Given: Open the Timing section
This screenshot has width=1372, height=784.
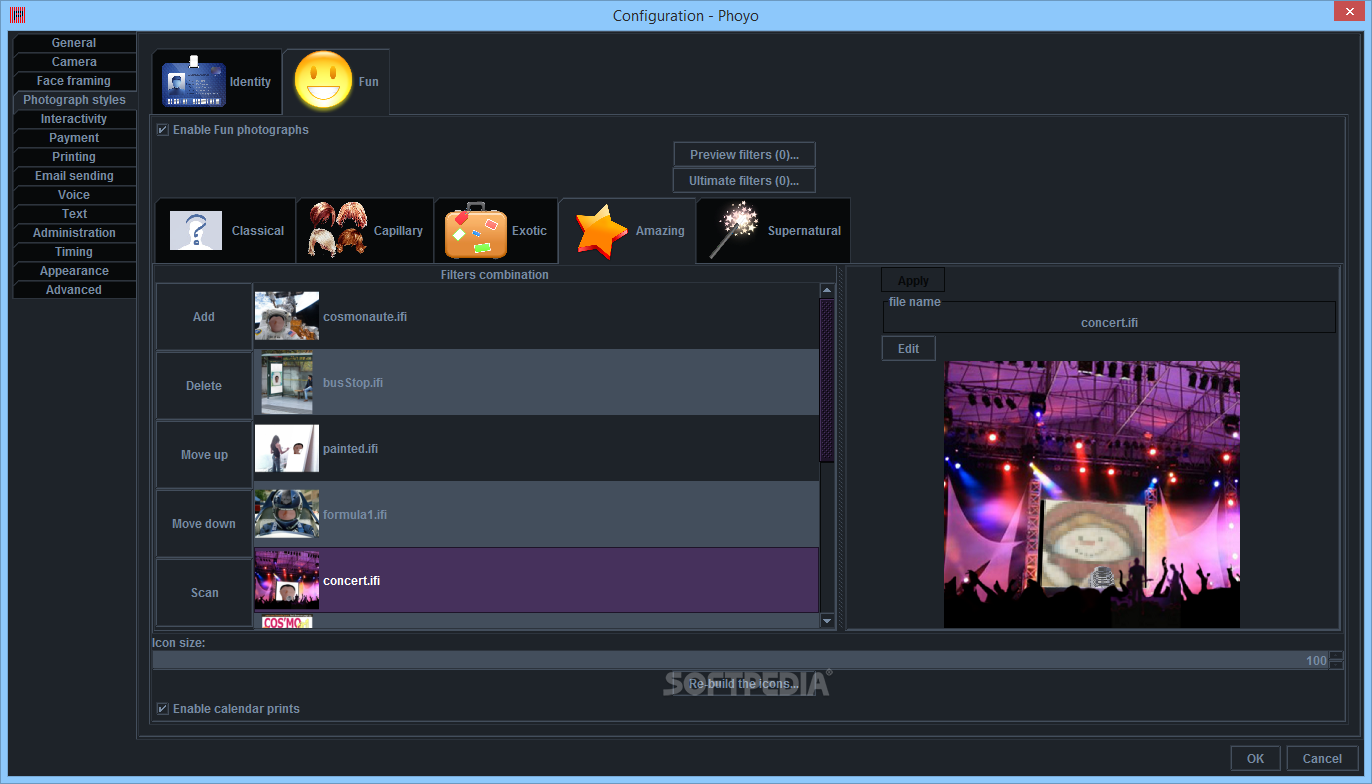Looking at the screenshot, I should [x=74, y=252].
